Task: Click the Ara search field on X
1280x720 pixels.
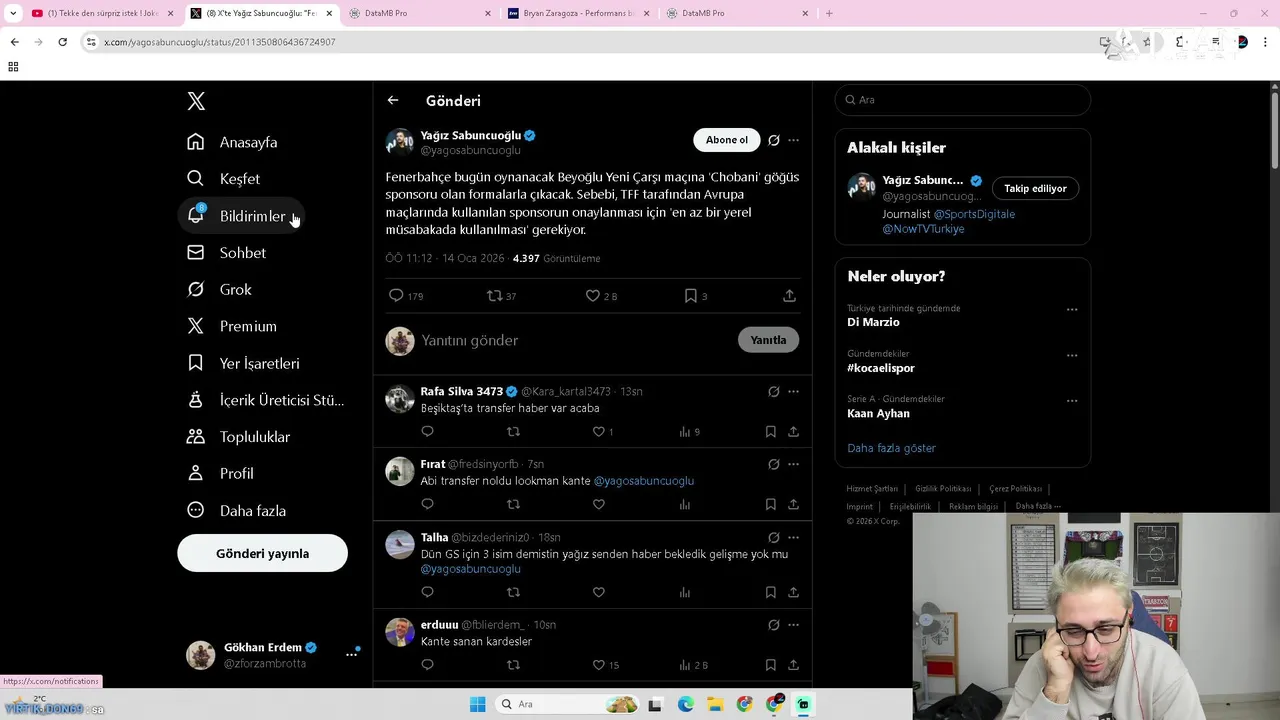Action: (963, 100)
